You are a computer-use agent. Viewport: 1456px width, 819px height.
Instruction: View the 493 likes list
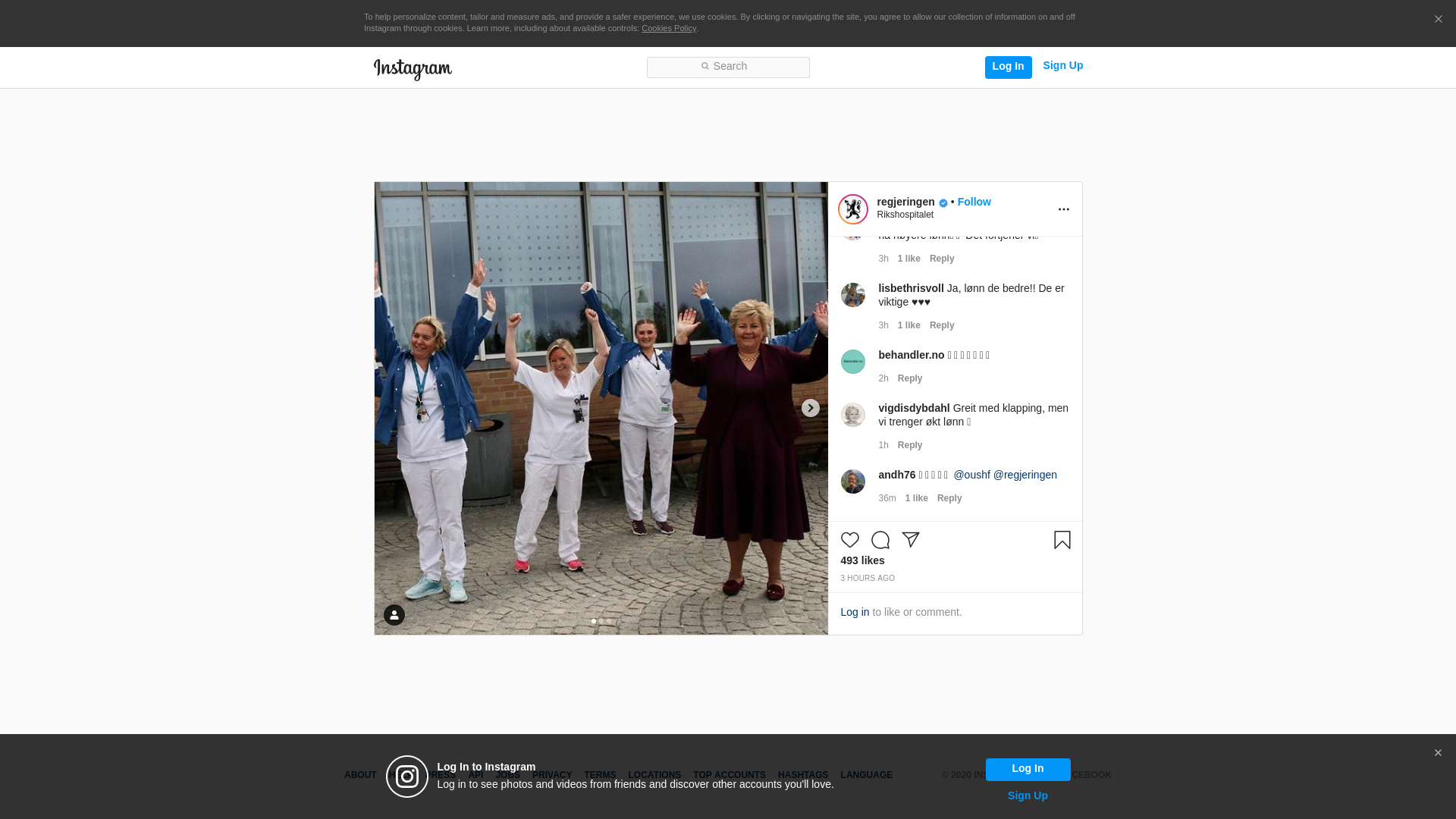click(x=862, y=560)
